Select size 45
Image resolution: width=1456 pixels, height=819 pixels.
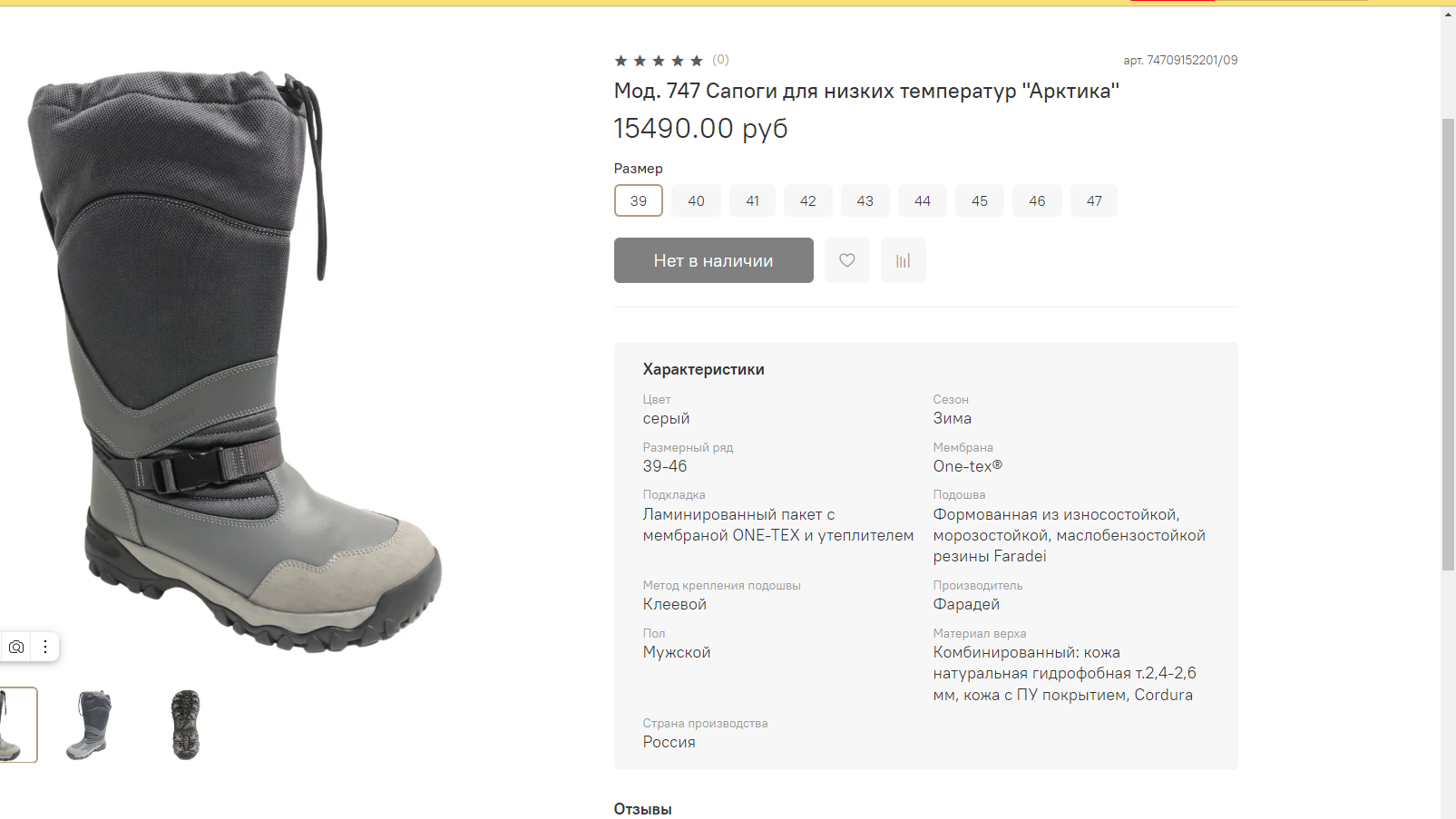click(980, 200)
